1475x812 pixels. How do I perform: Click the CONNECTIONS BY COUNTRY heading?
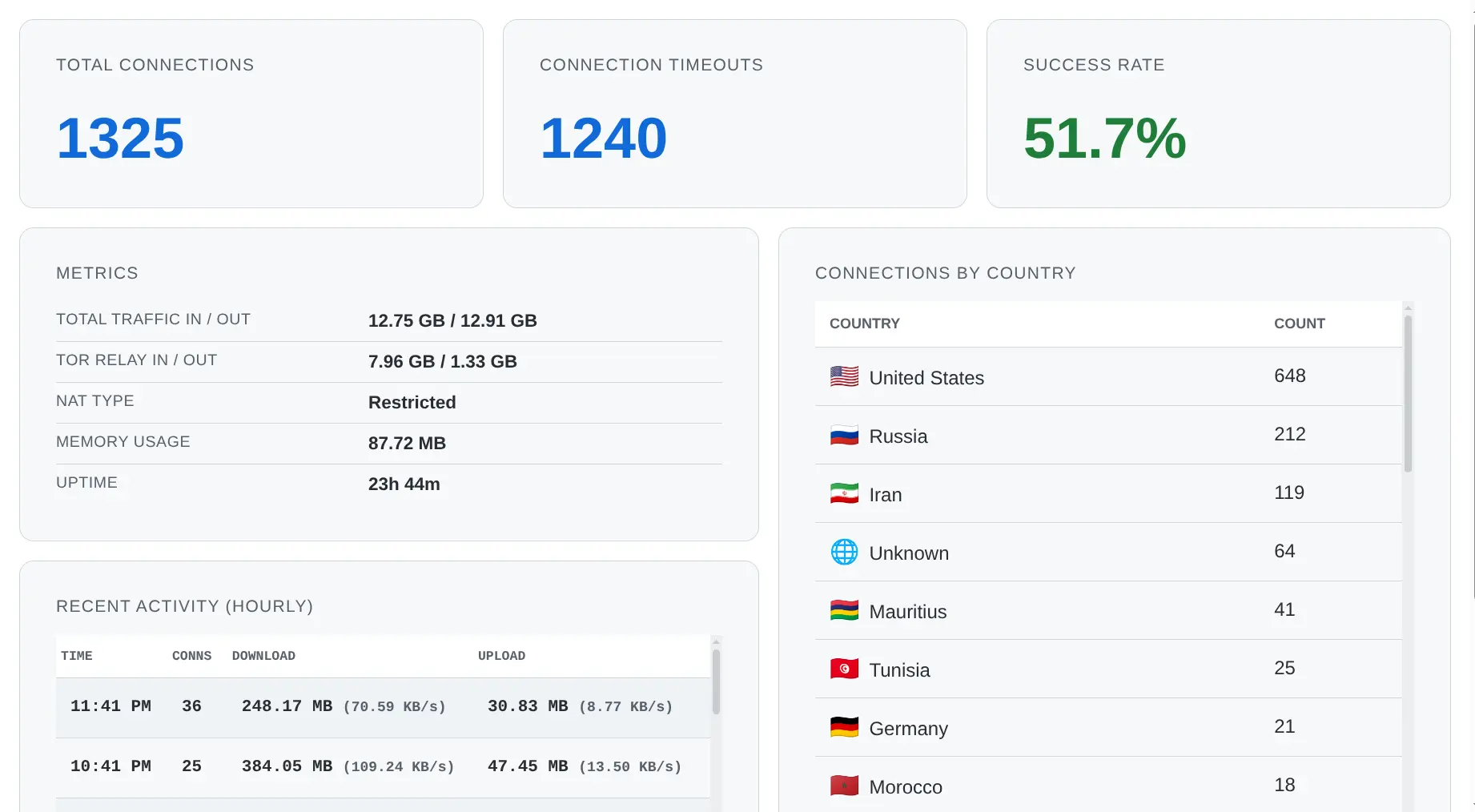tap(945, 273)
